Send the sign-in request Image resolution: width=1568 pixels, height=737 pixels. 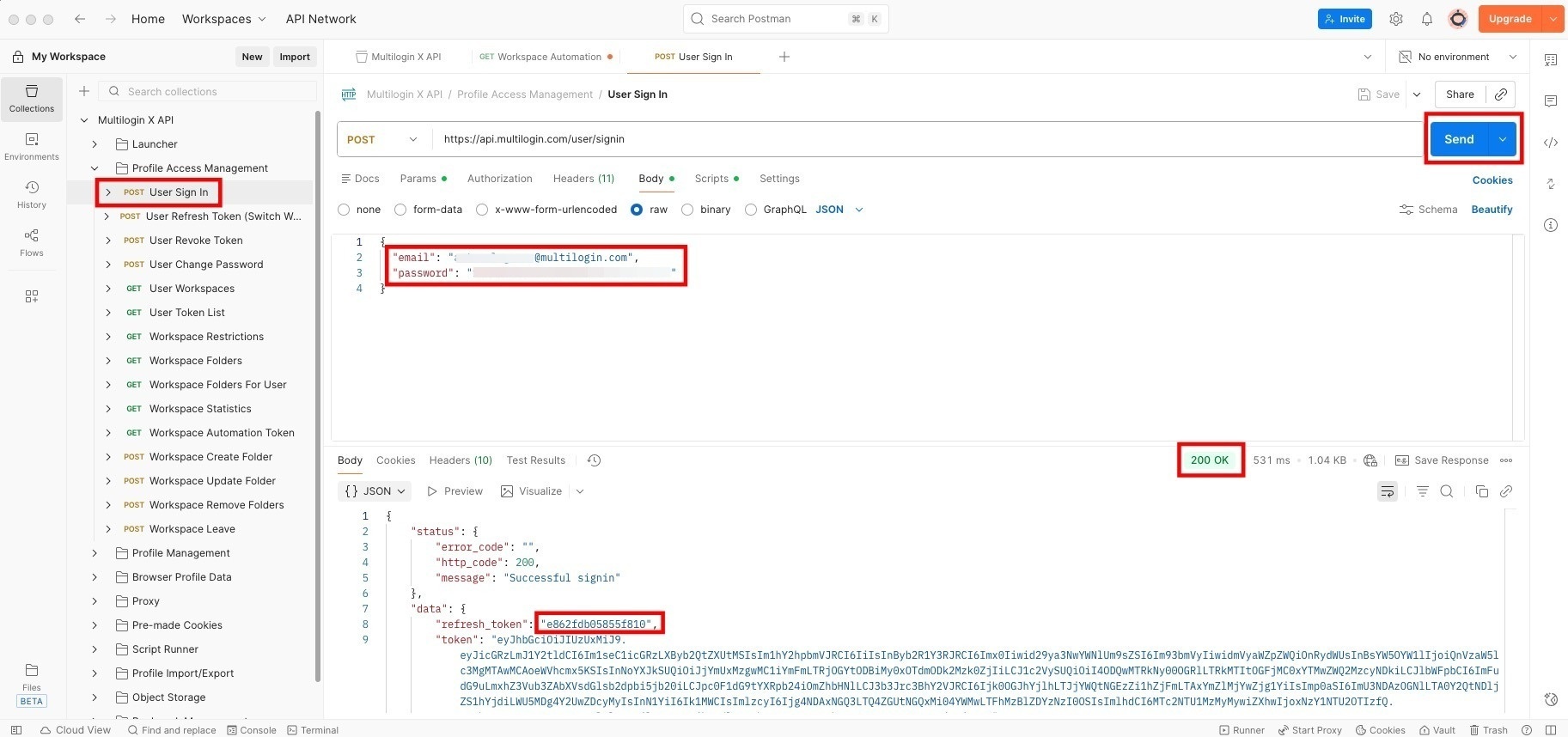pyautogui.click(x=1459, y=139)
